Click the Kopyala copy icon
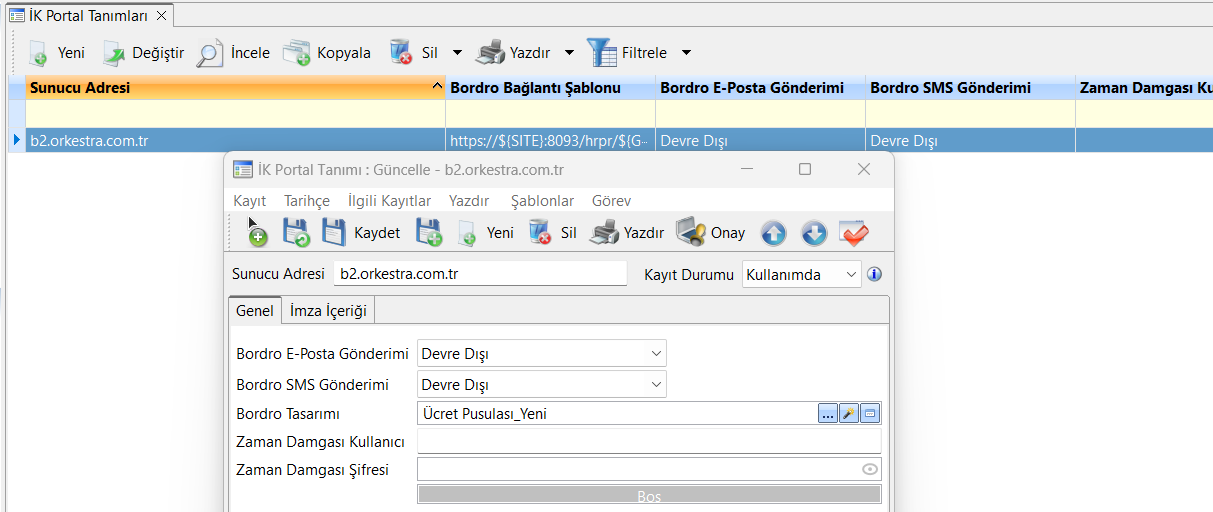Viewport: 1213px width, 512px height. (296, 53)
